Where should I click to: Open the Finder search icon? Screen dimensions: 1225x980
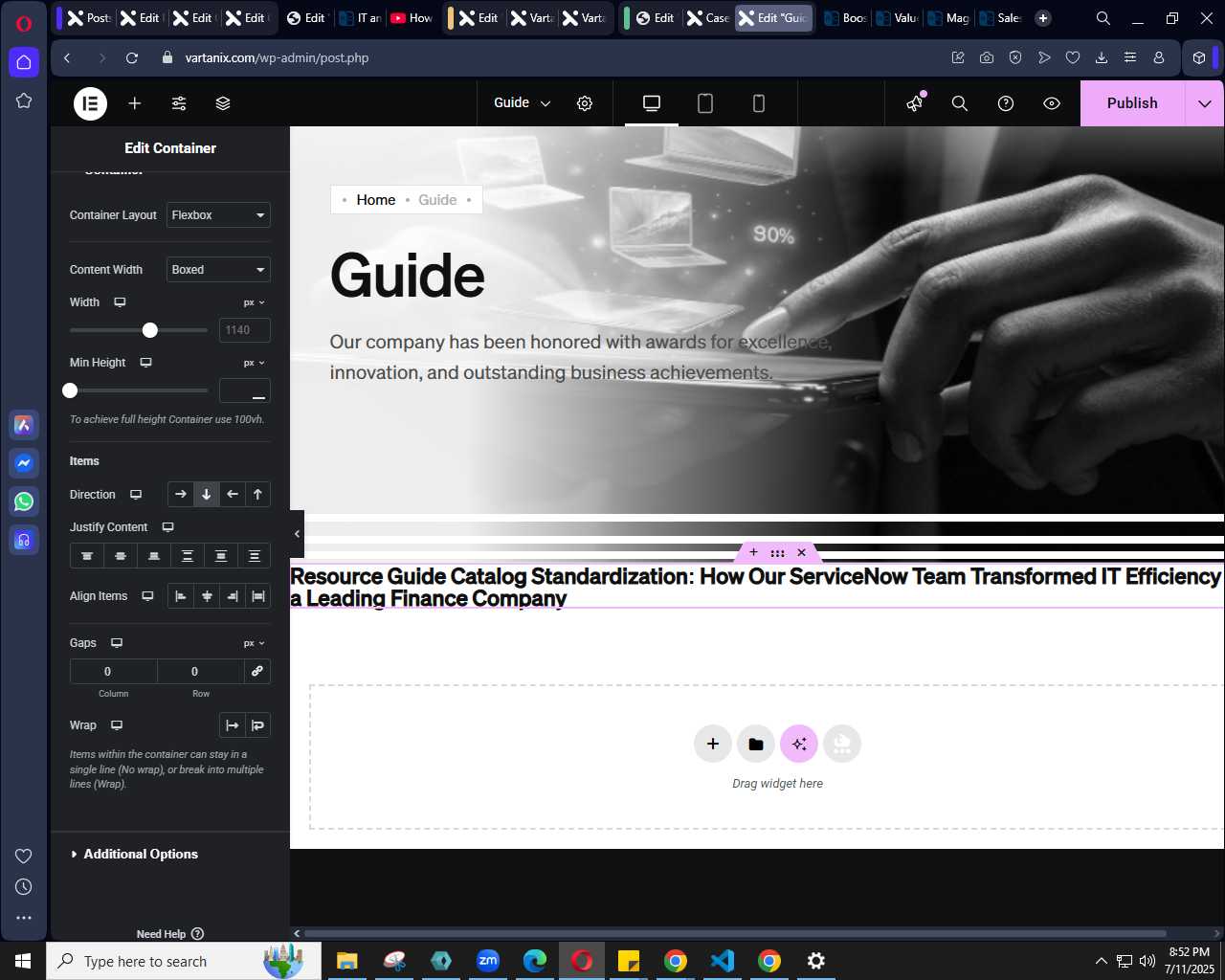(x=960, y=103)
